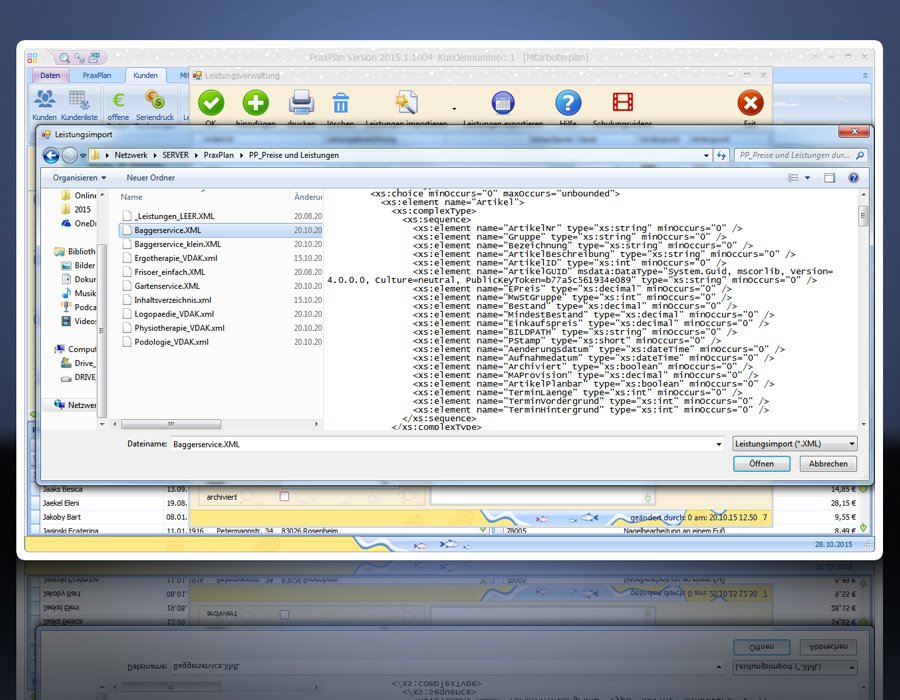Click the red Exit cross icon
The width and height of the screenshot is (900, 700).
(750, 103)
